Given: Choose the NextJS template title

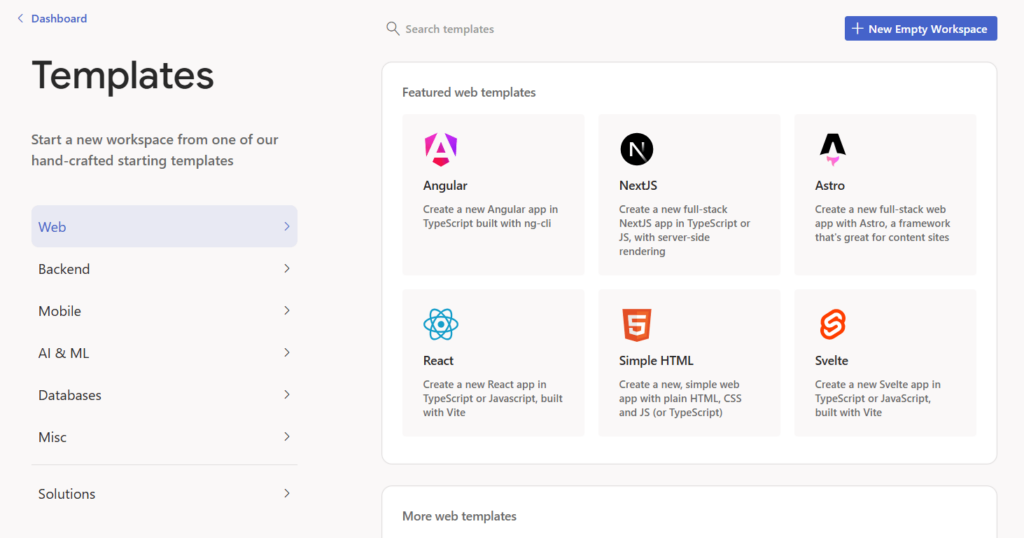Looking at the screenshot, I should pos(638,185).
